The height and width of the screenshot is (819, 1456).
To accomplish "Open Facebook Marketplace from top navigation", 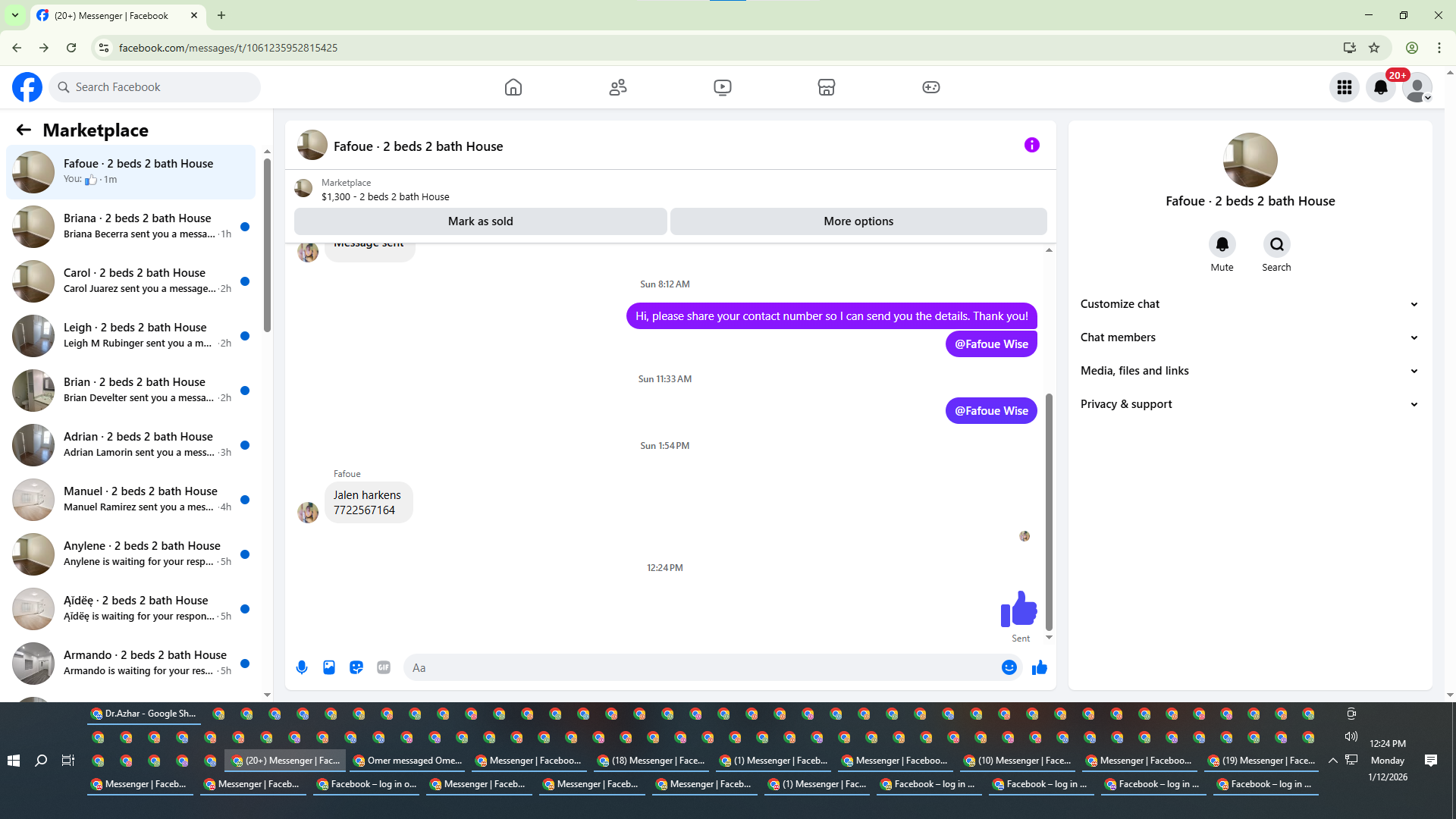I will pos(826,87).
